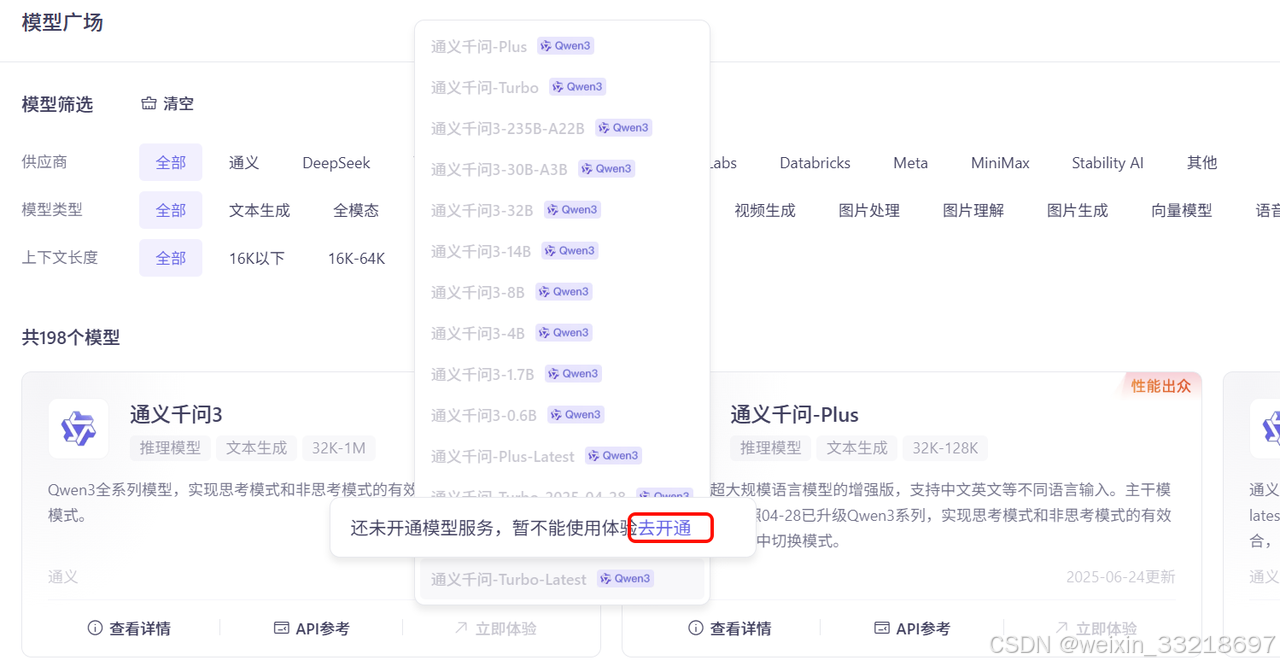Click the 性能出众 badge on 通义千问-Plus card
Screen dimensions: 1280x666
pos(1160,386)
